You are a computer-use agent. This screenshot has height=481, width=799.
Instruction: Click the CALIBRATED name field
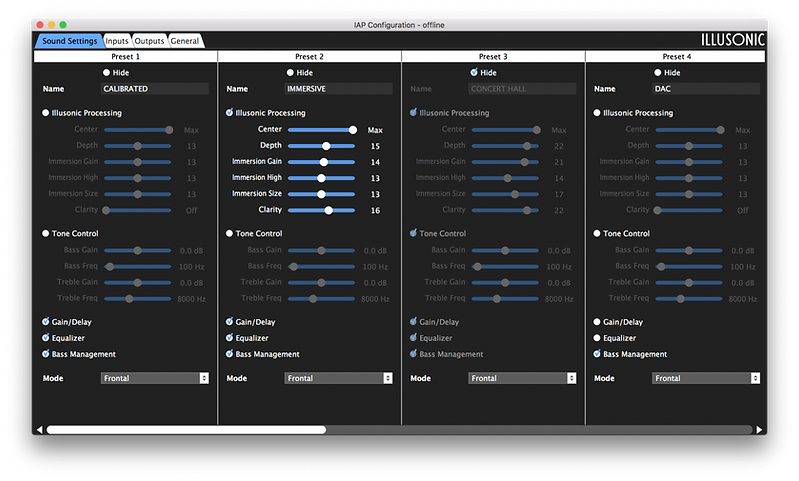155,89
